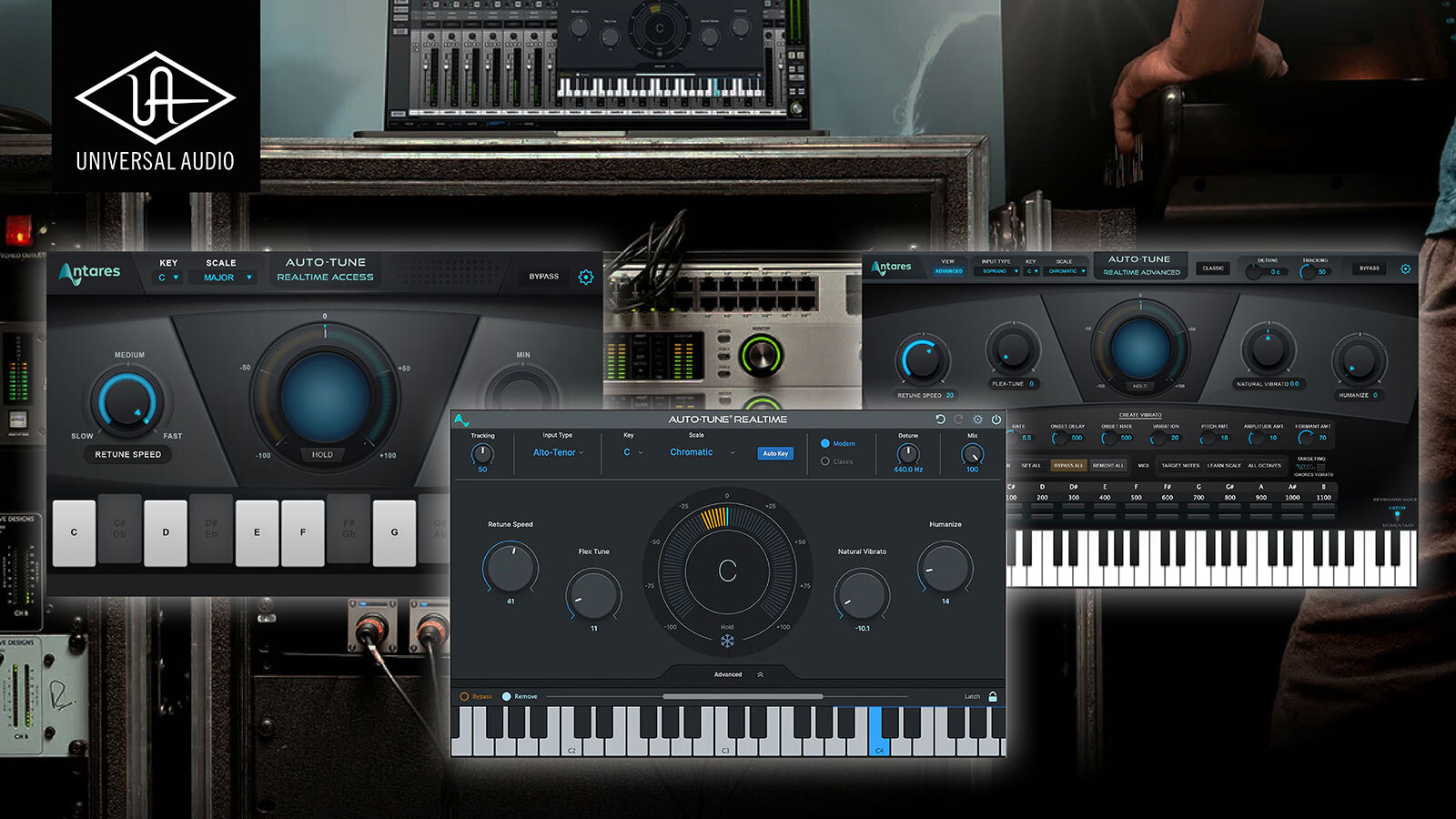Select the Modern mode radio button
The height and width of the screenshot is (819, 1456).
(x=825, y=443)
